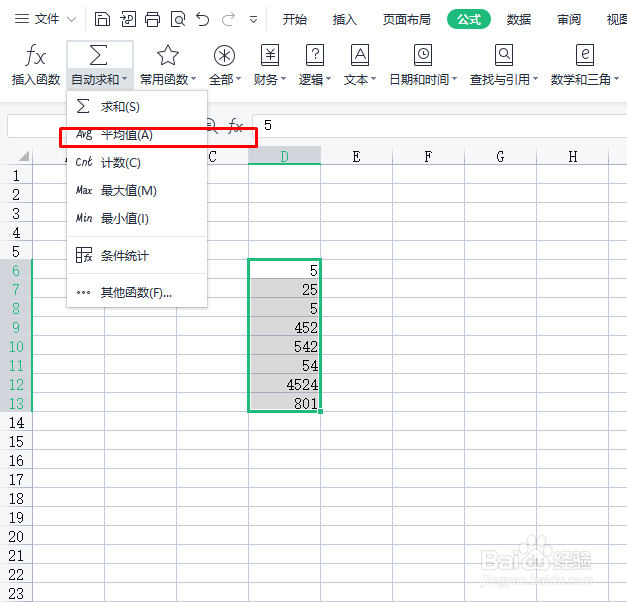Screen dimensions: 627x602
Task: Open 日期和时间 functions clock icon
Action: point(423,55)
